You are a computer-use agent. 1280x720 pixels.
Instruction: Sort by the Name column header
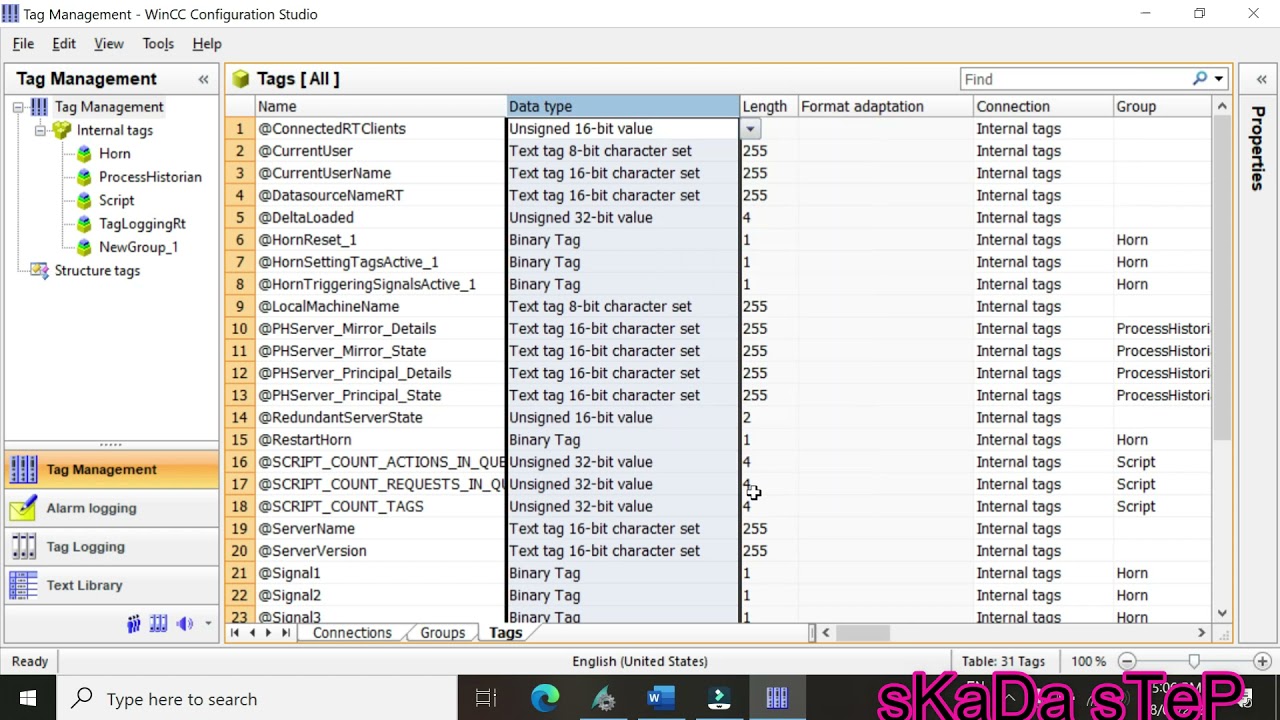coord(381,106)
